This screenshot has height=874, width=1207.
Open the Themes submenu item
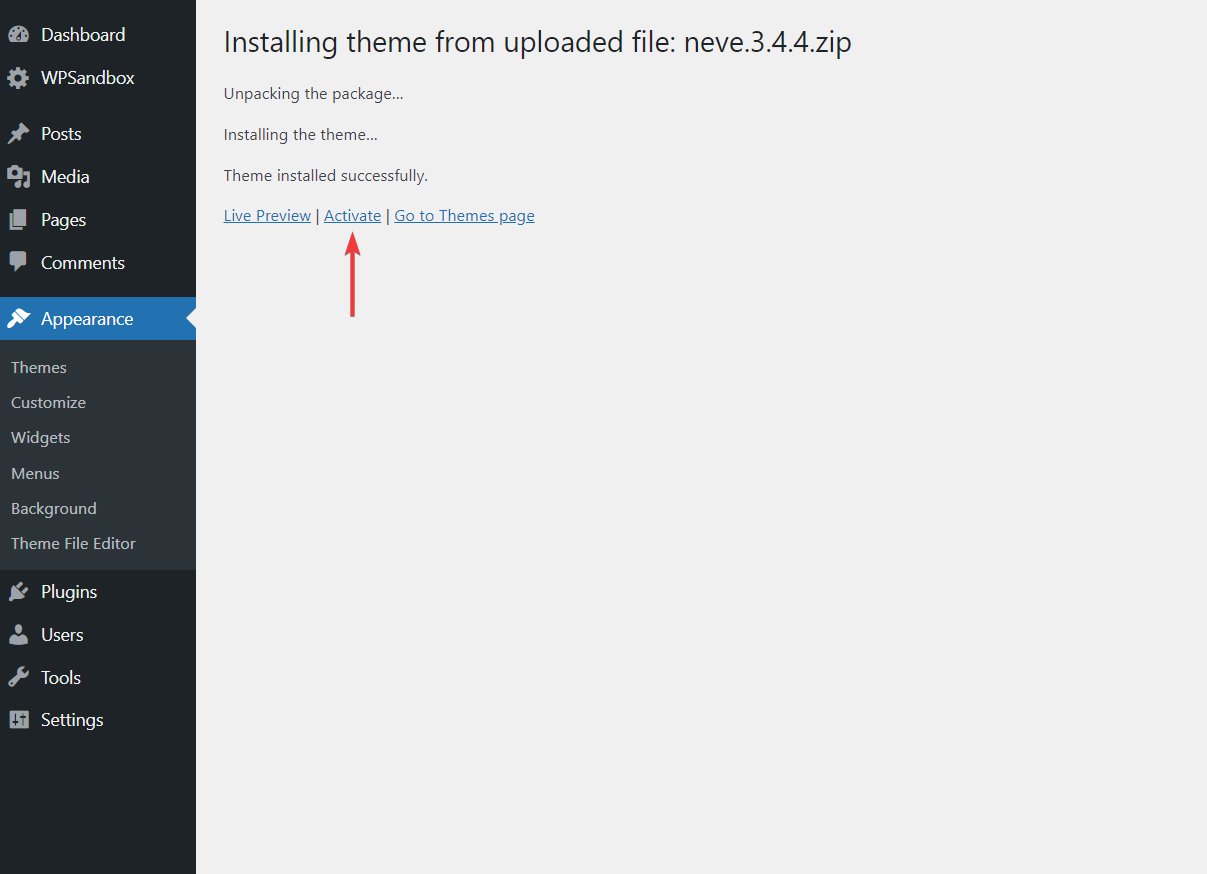pos(38,367)
